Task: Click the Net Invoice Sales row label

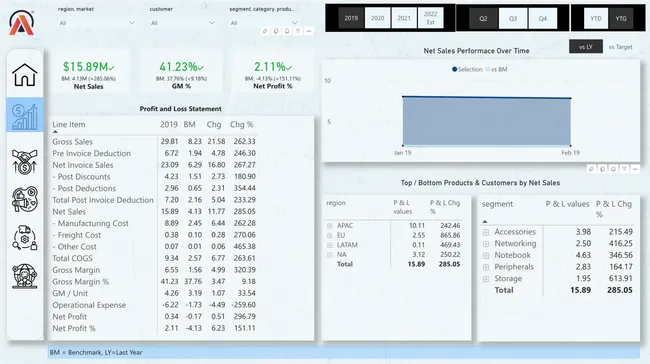Action: [x=83, y=165]
